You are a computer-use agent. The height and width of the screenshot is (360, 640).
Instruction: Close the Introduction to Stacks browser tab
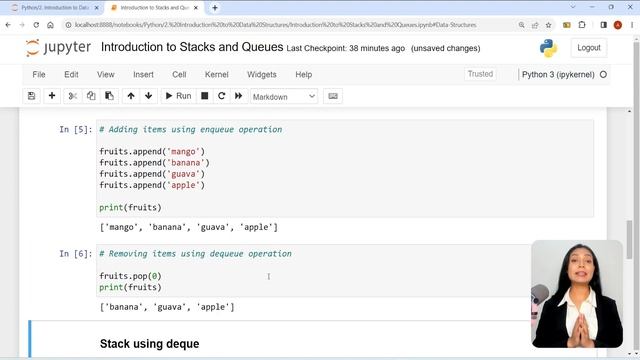(196, 8)
